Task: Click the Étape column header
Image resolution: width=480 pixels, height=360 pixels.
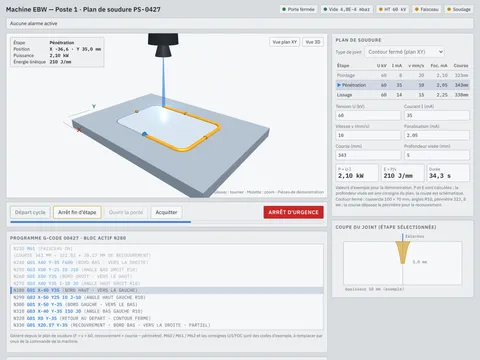Action: [343, 66]
